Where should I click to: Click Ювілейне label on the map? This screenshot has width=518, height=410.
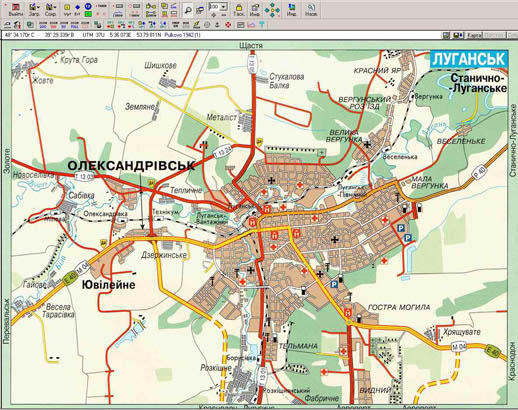click(x=109, y=285)
